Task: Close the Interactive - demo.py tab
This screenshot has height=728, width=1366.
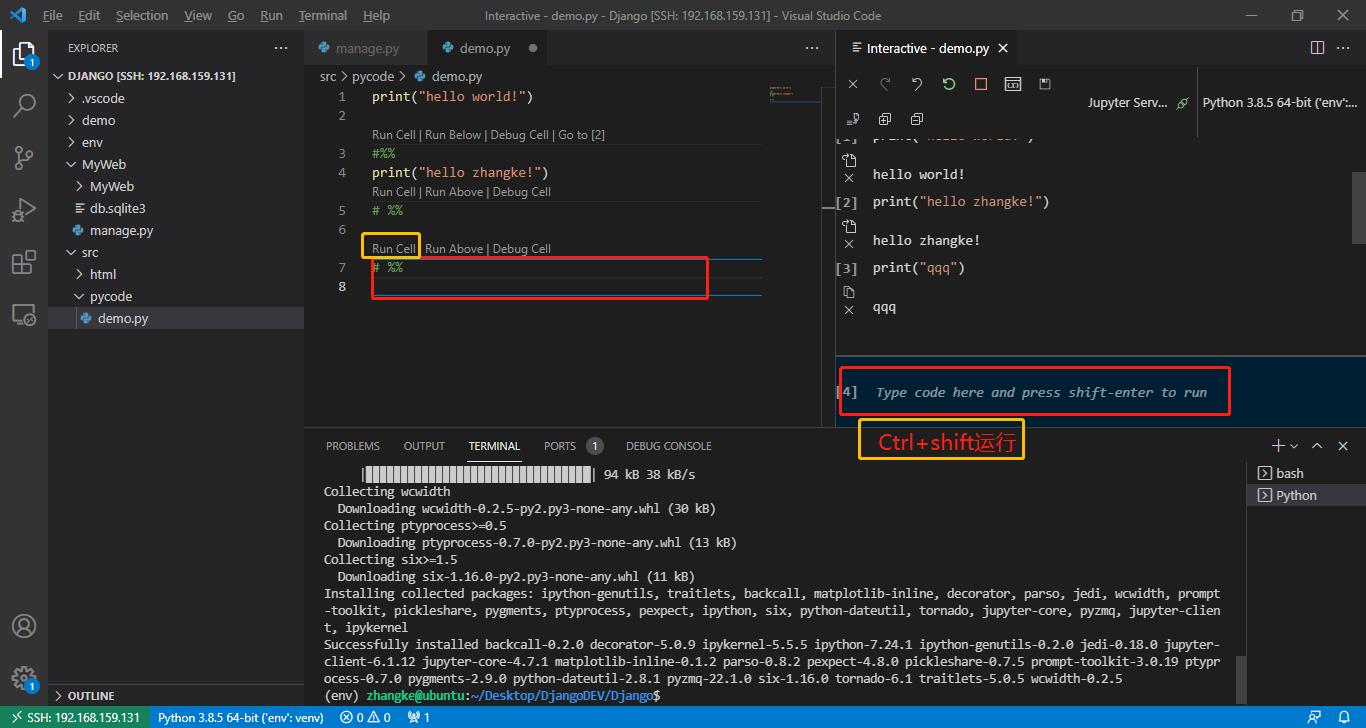Action: coord(1003,48)
